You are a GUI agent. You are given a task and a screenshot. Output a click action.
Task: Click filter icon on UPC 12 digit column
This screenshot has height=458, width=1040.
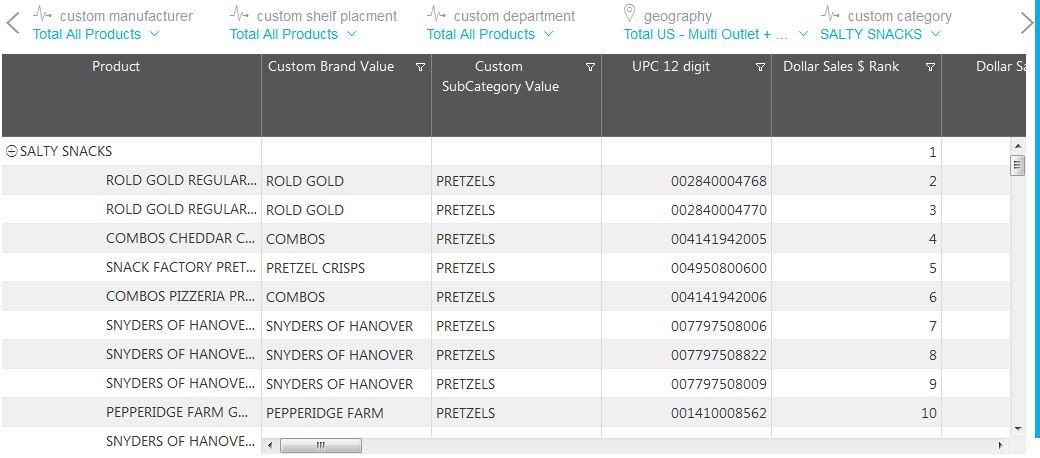(760, 68)
